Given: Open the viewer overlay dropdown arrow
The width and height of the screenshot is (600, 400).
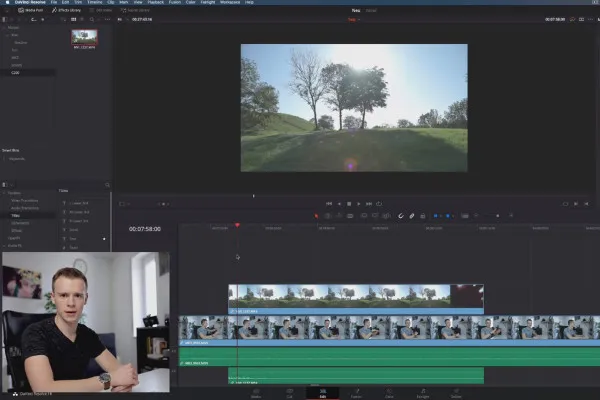Looking at the screenshot, I should (x=128, y=204).
